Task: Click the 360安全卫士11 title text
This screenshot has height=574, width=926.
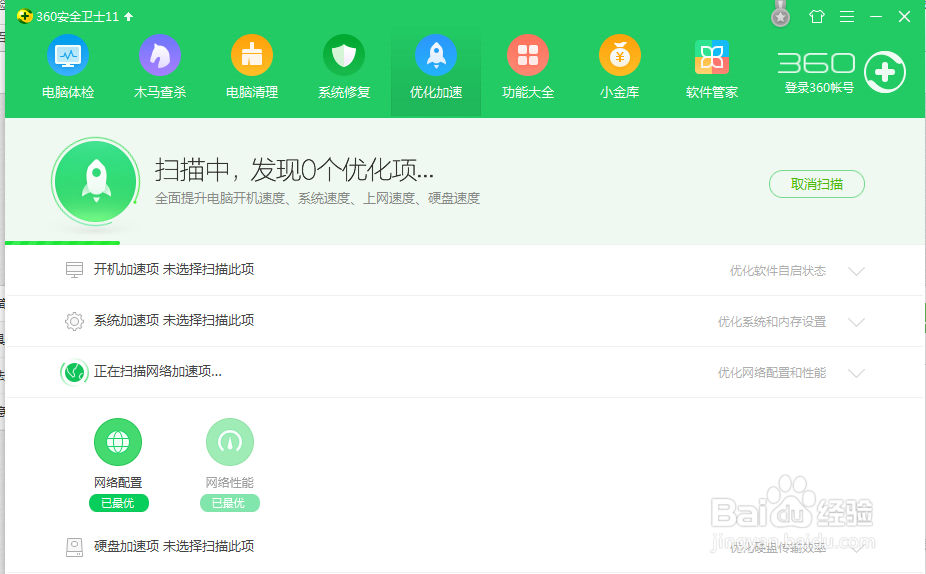Action: (x=77, y=17)
